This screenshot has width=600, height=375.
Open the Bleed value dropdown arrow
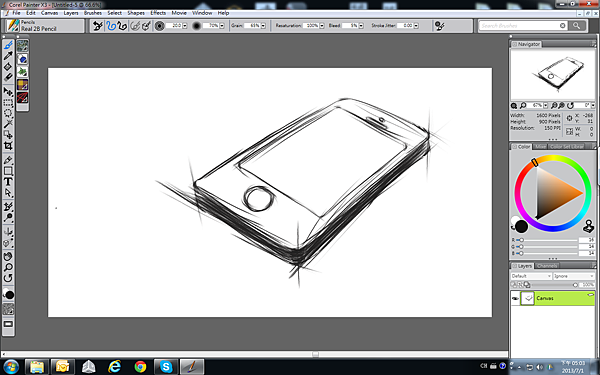(361, 26)
